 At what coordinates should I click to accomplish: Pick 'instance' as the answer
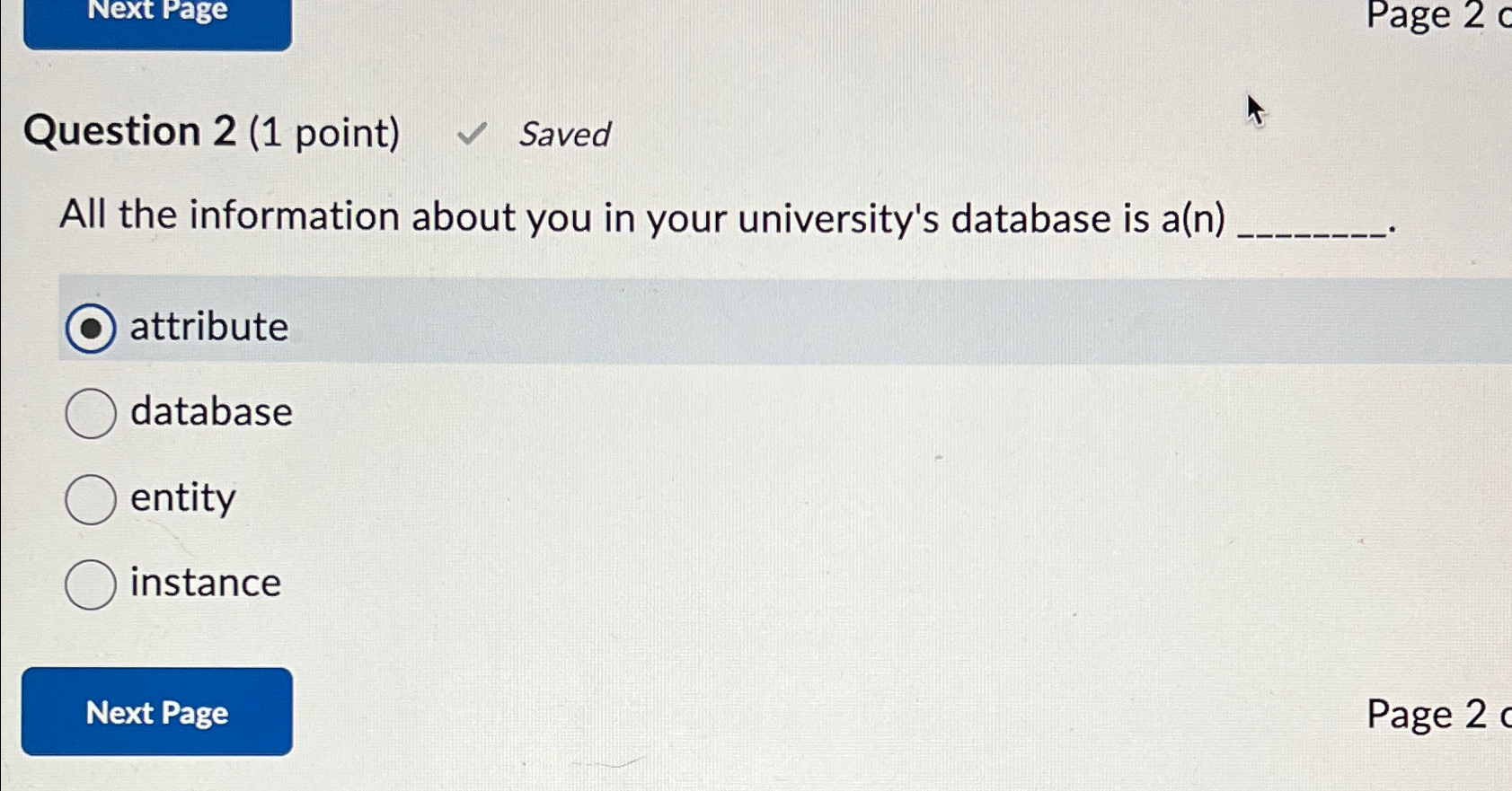point(90,585)
